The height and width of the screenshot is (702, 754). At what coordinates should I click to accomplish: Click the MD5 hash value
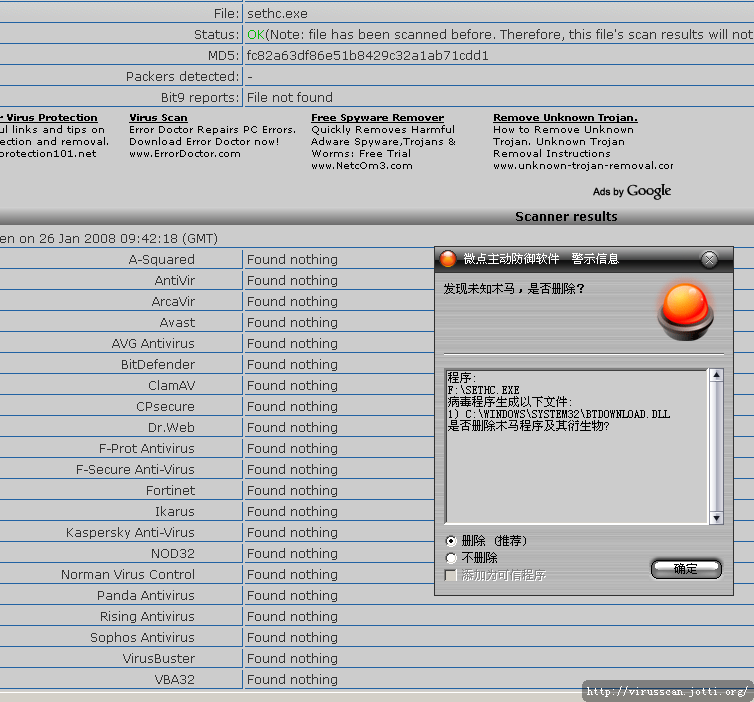pos(367,55)
